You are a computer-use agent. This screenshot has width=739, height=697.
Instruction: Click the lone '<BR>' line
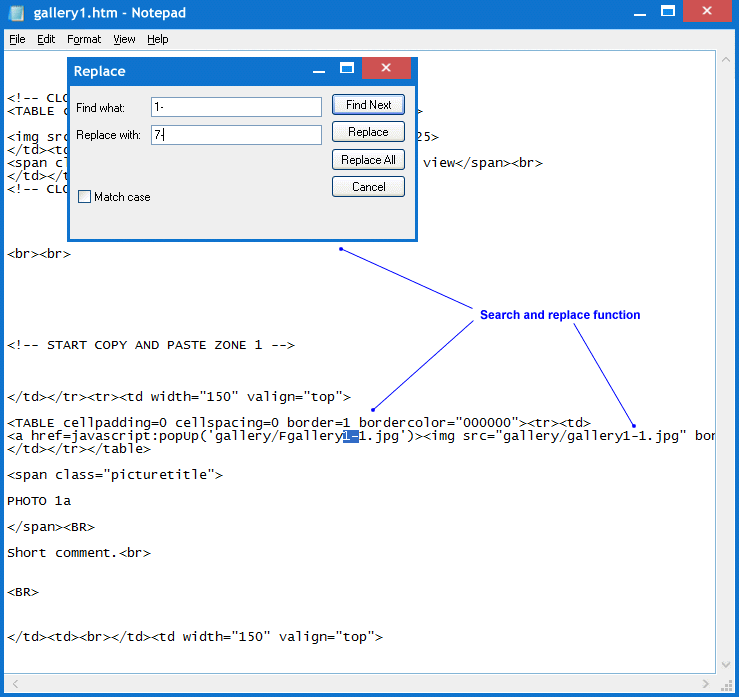tap(23, 591)
